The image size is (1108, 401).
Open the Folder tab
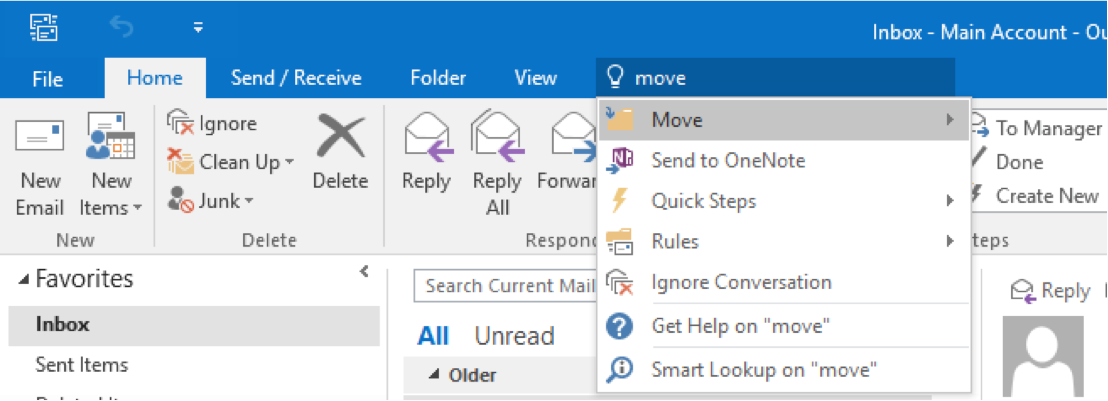point(438,79)
